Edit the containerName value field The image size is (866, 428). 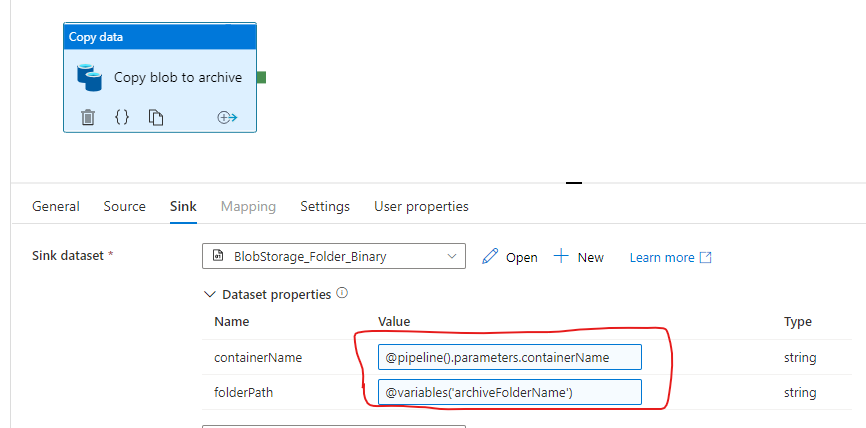click(510, 357)
